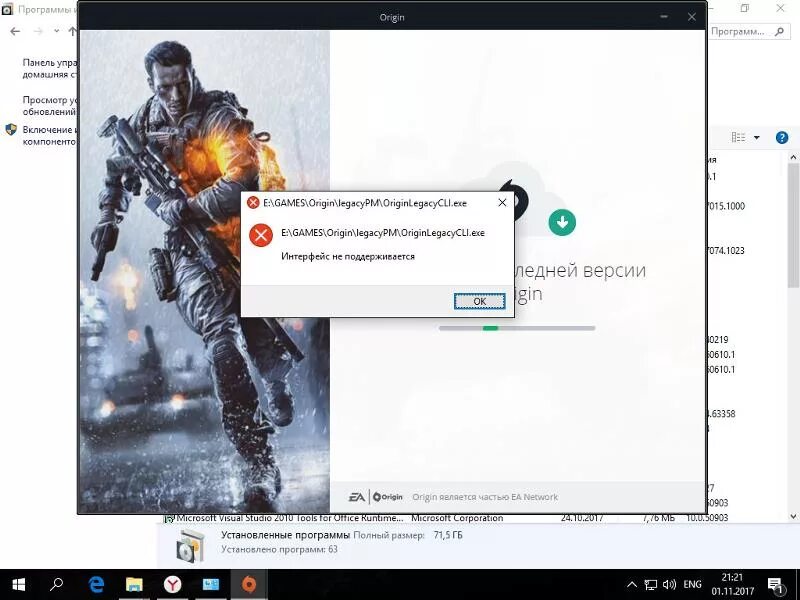Open Yandex Browser from the taskbar

tap(172, 584)
